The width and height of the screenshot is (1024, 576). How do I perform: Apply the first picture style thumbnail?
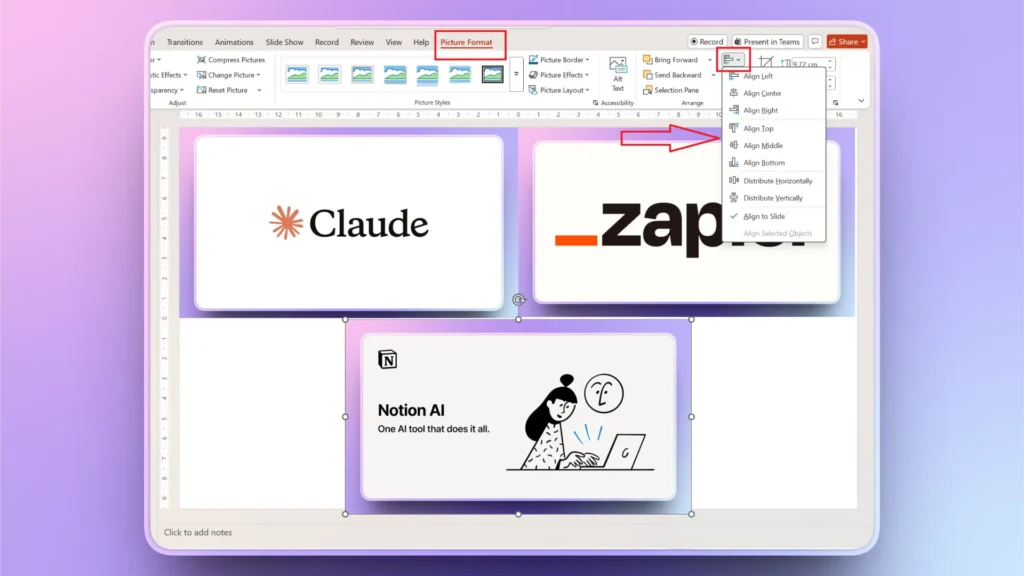pyautogui.click(x=297, y=74)
